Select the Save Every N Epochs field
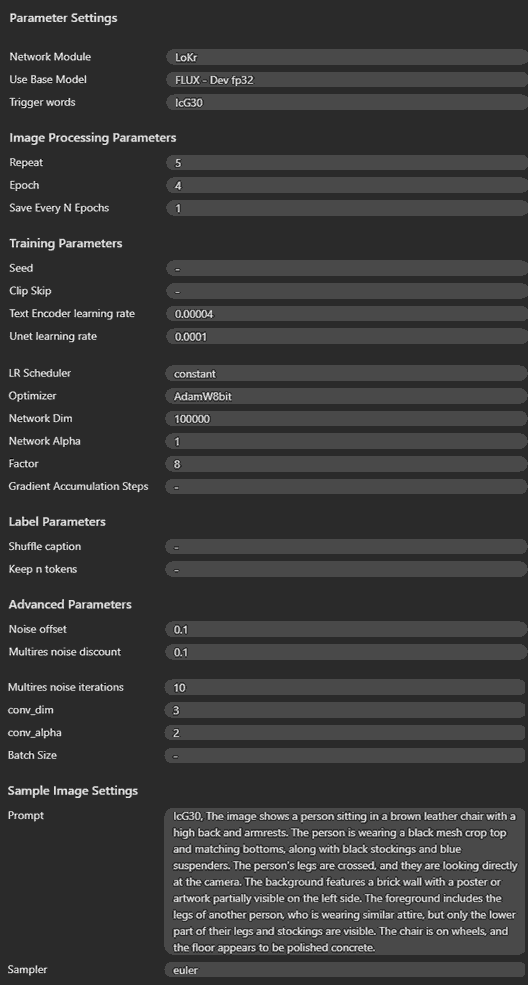 [x=347, y=208]
